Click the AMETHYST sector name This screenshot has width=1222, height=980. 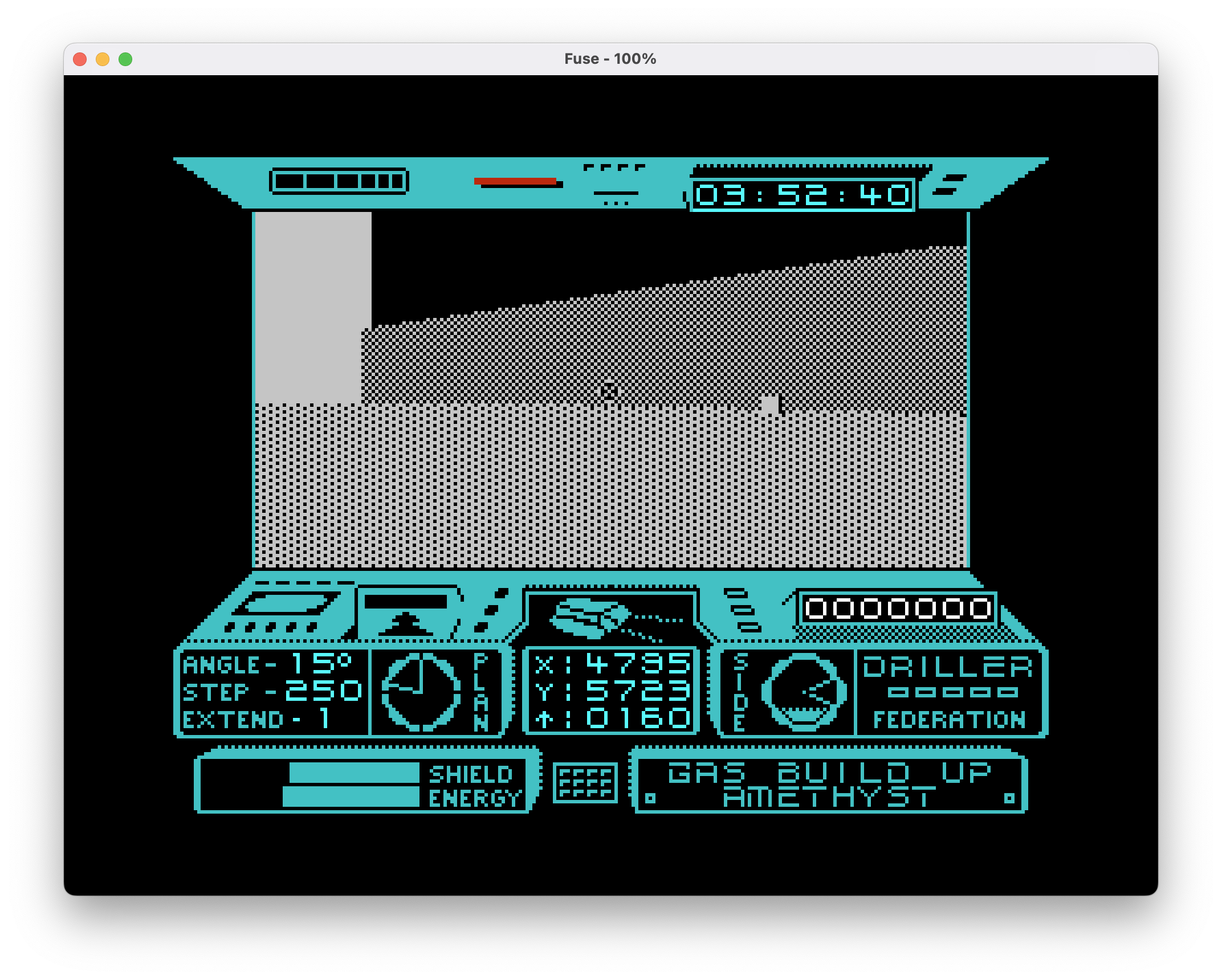[x=829, y=797]
